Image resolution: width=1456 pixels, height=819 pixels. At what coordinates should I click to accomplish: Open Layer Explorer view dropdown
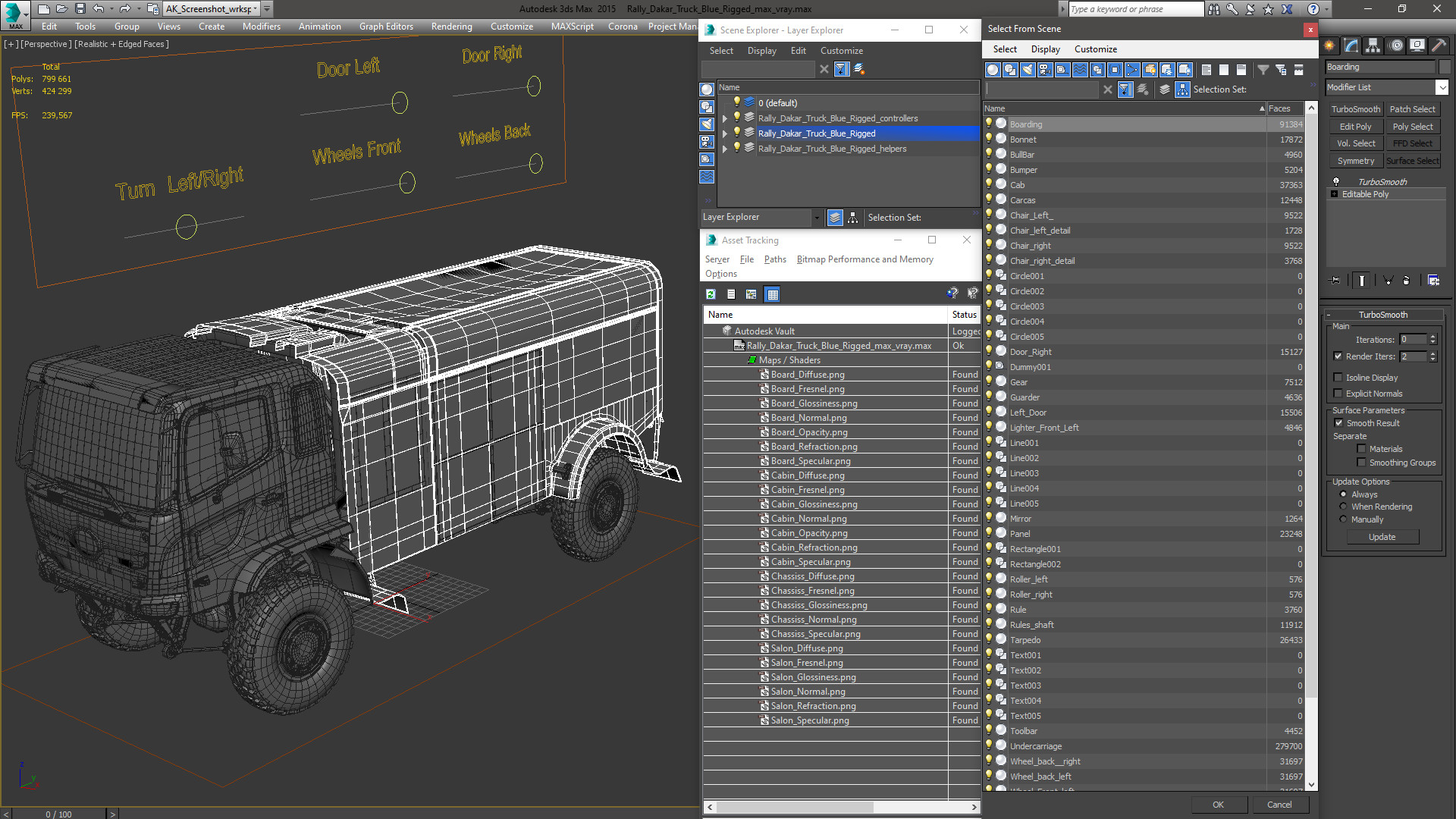817,218
